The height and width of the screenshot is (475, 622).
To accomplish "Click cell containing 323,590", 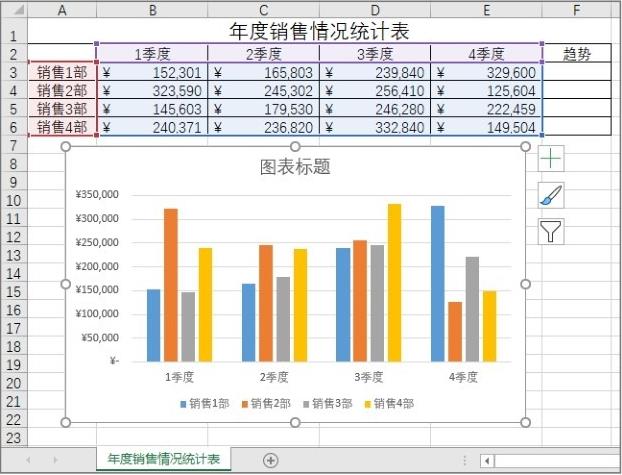I will click(152, 90).
